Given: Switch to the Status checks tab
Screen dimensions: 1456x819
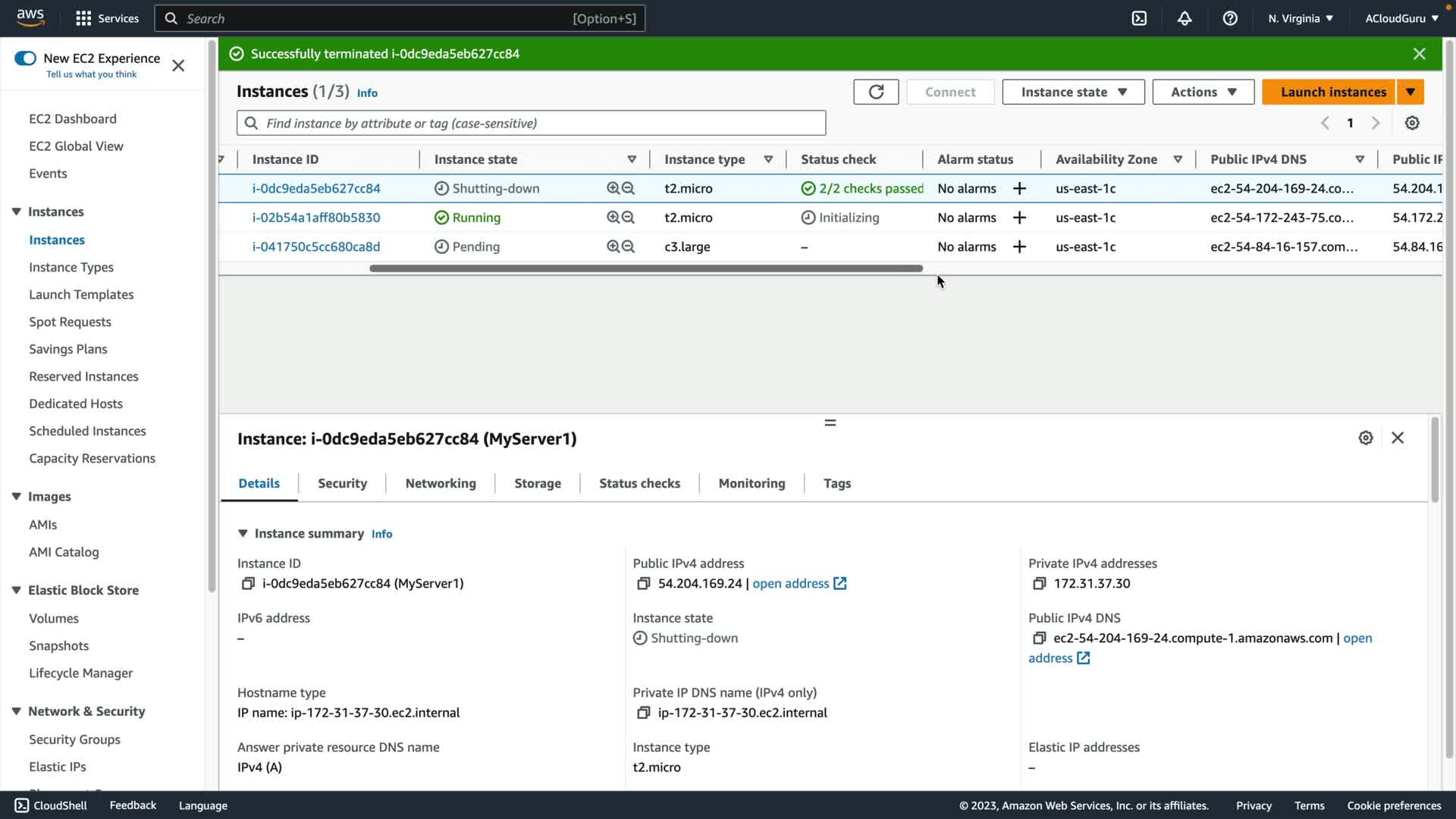Looking at the screenshot, I should tap(639, 483).
